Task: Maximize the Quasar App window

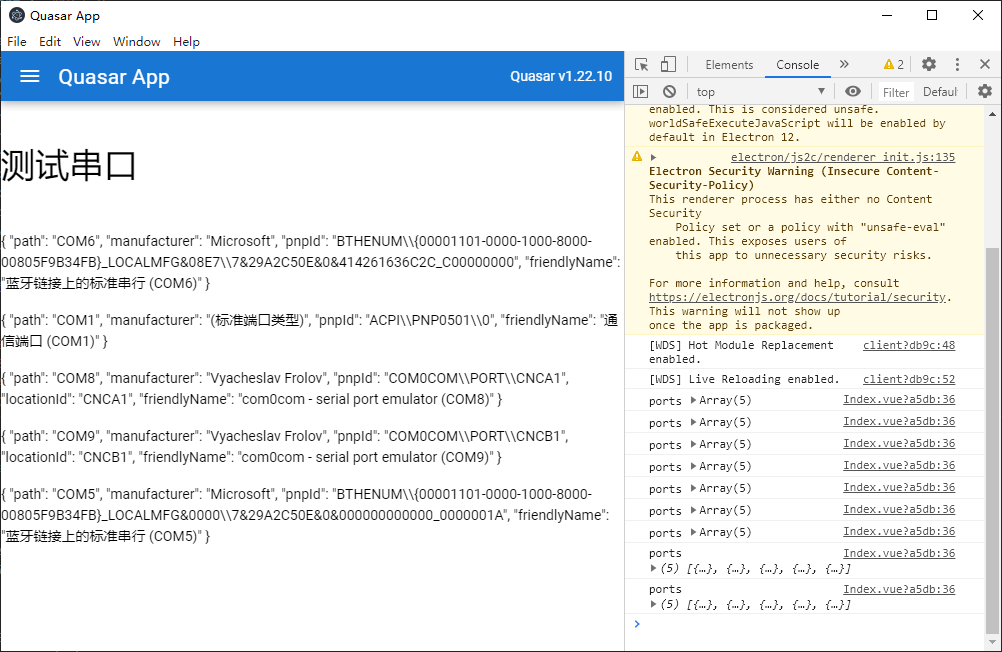Action: pyautogui.click(x=932, y=15)
